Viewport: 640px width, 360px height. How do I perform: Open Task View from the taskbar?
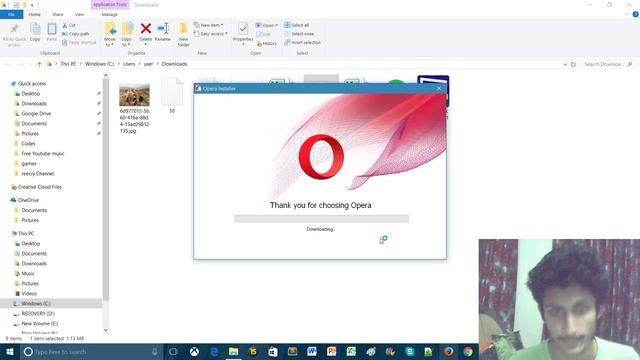(173, 351)
